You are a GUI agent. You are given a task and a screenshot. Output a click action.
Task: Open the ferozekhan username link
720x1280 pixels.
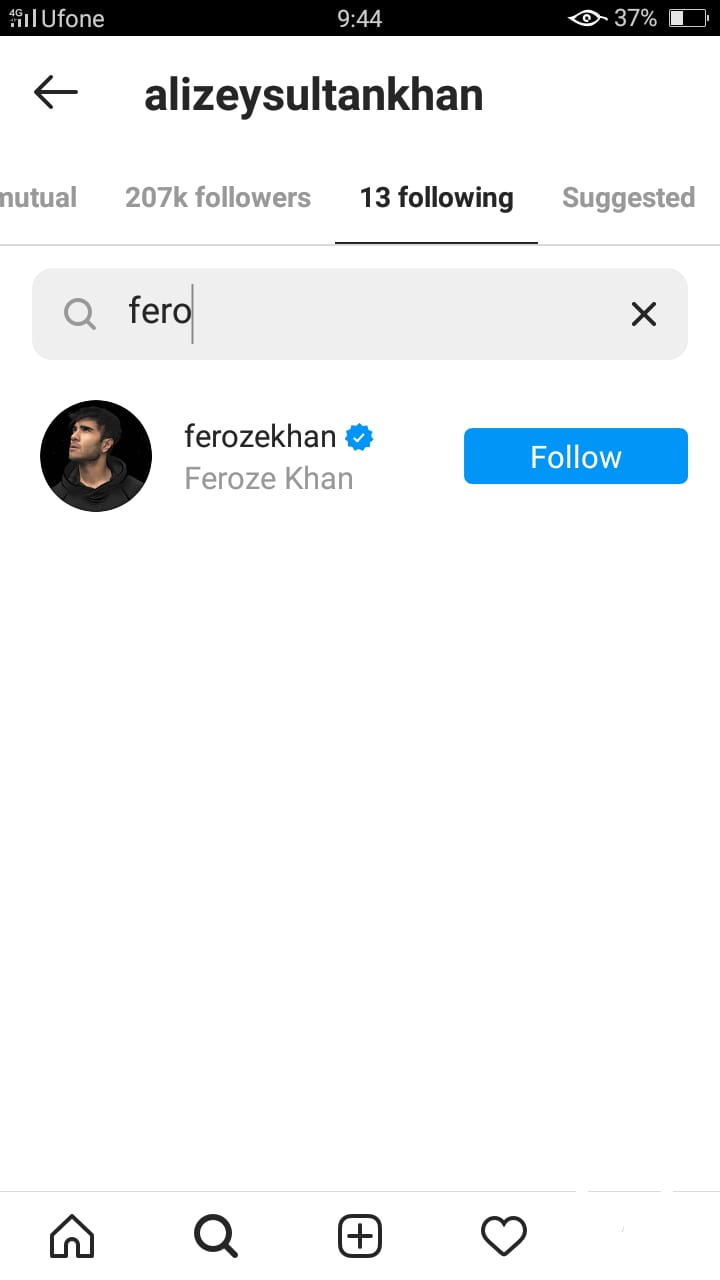pos(260,436)
